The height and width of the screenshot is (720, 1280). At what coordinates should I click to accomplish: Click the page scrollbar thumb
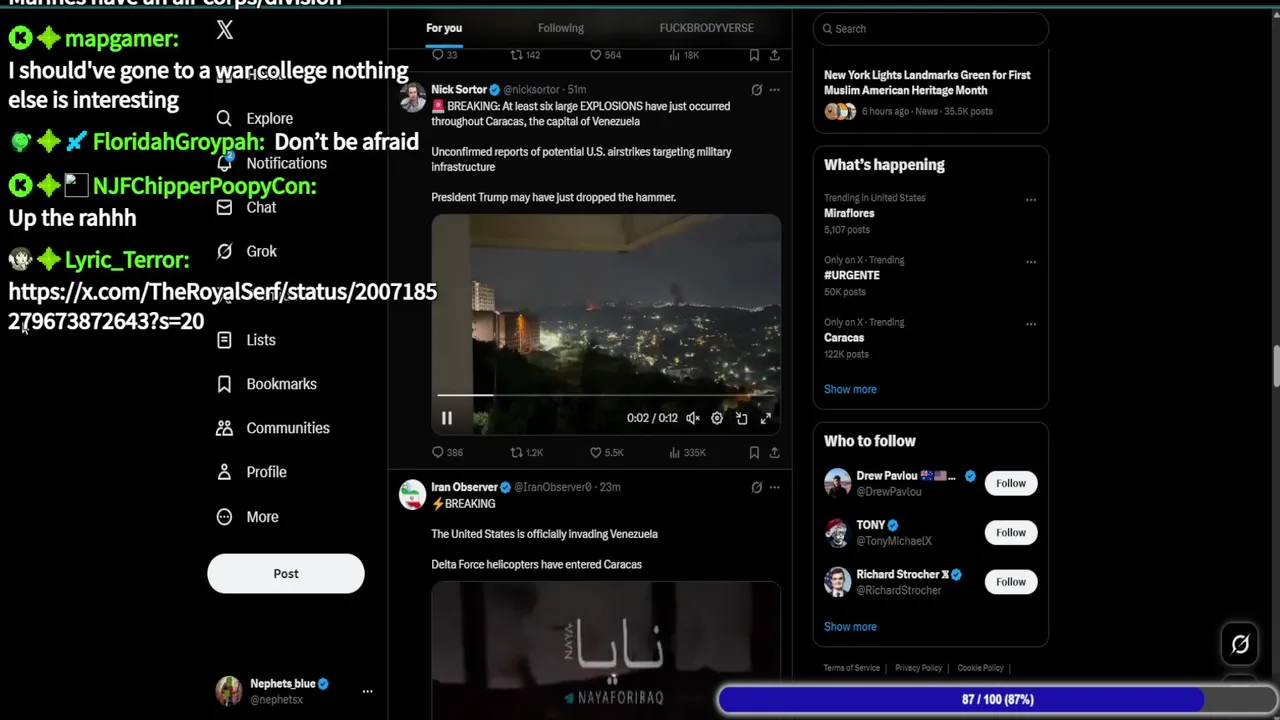1276,366
